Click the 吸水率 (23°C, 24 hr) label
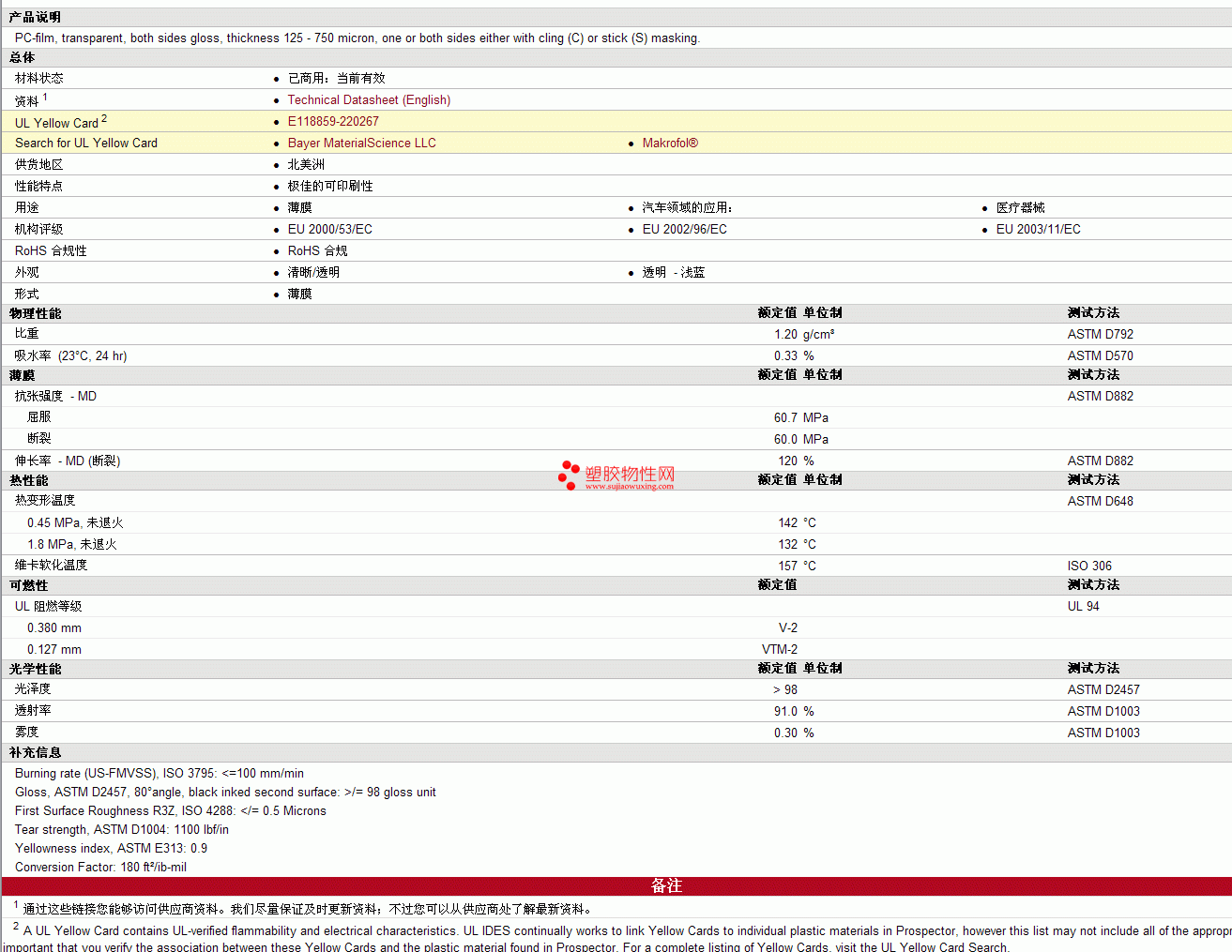The width and height of the screenshot is (1232, 952). click(71, 356)
